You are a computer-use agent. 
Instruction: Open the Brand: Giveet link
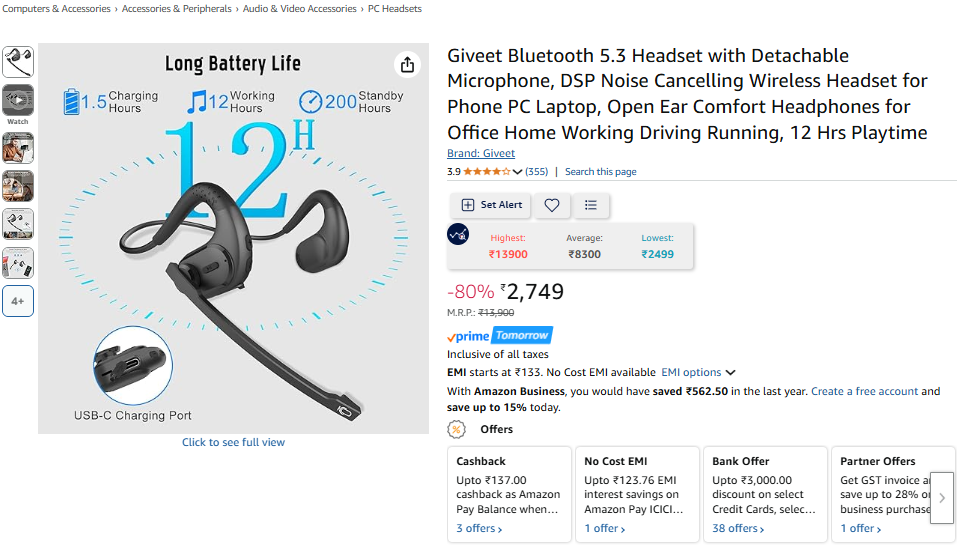point(481,154)
